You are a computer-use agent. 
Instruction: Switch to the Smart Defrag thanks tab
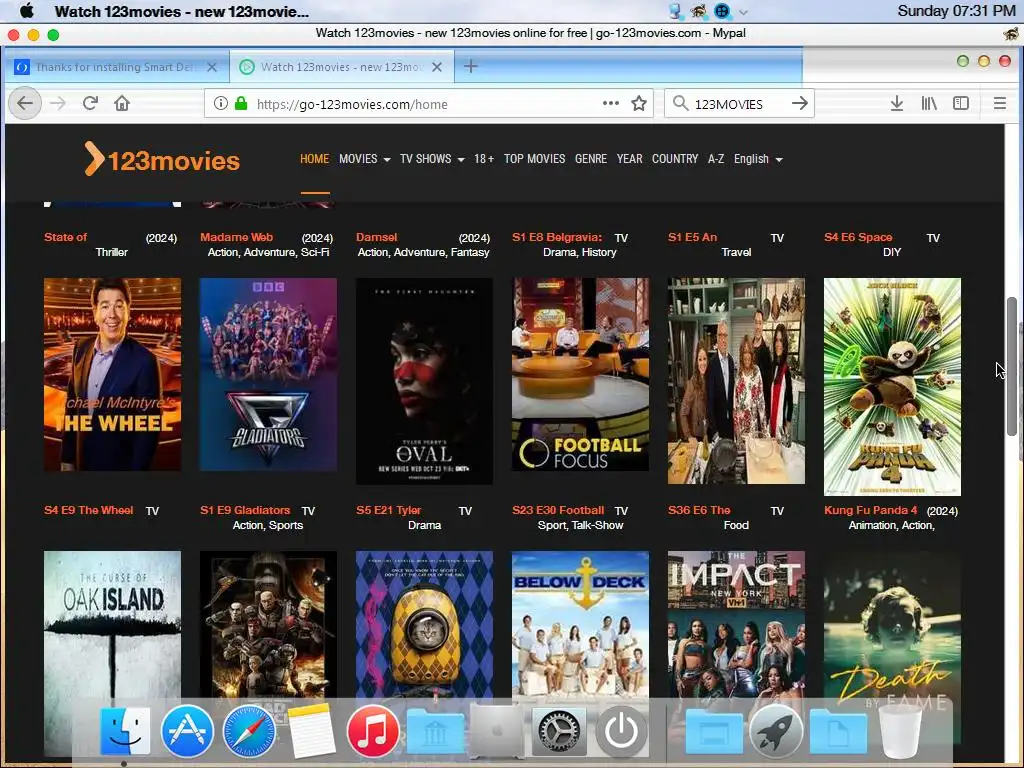pos(118,67)
